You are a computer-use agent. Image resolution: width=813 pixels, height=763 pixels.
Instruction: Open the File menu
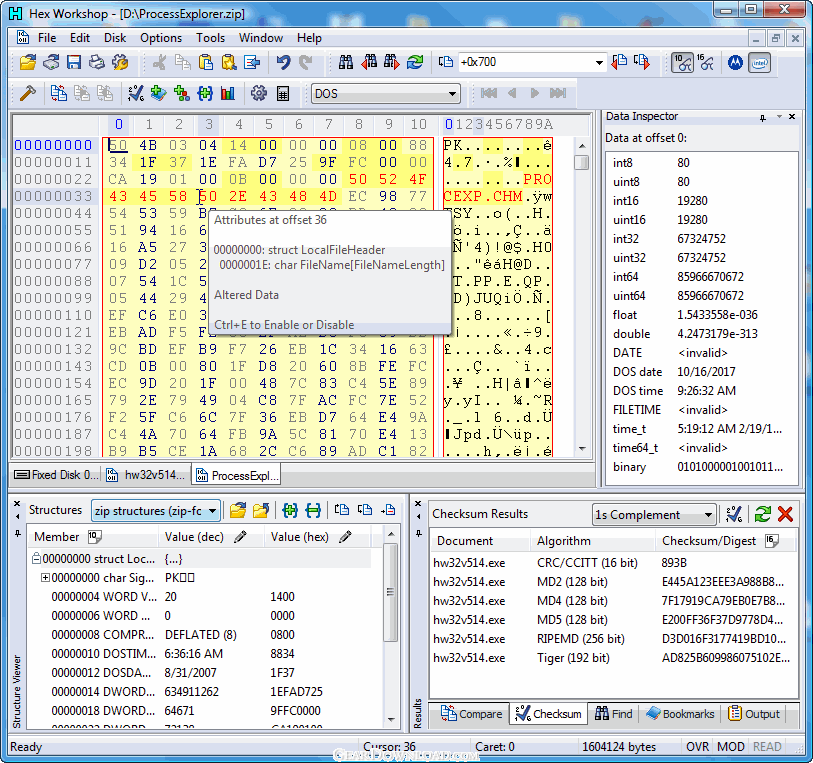click(47, 38)
